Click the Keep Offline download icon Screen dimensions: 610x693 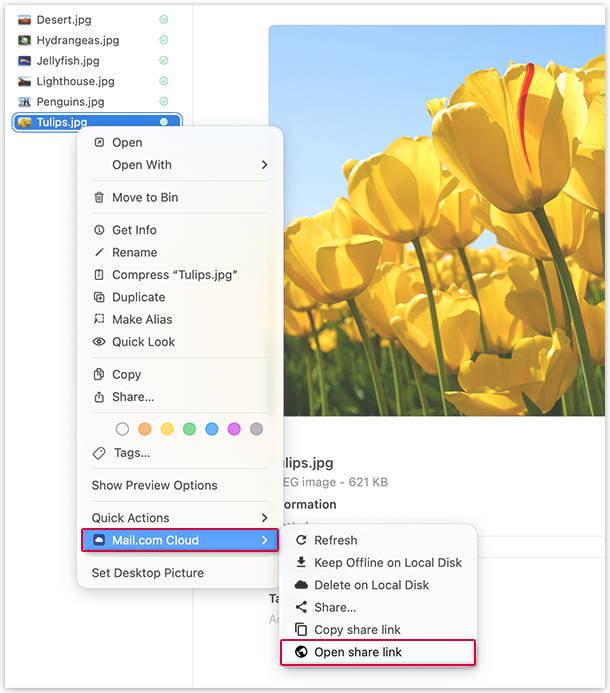[301, 562]
